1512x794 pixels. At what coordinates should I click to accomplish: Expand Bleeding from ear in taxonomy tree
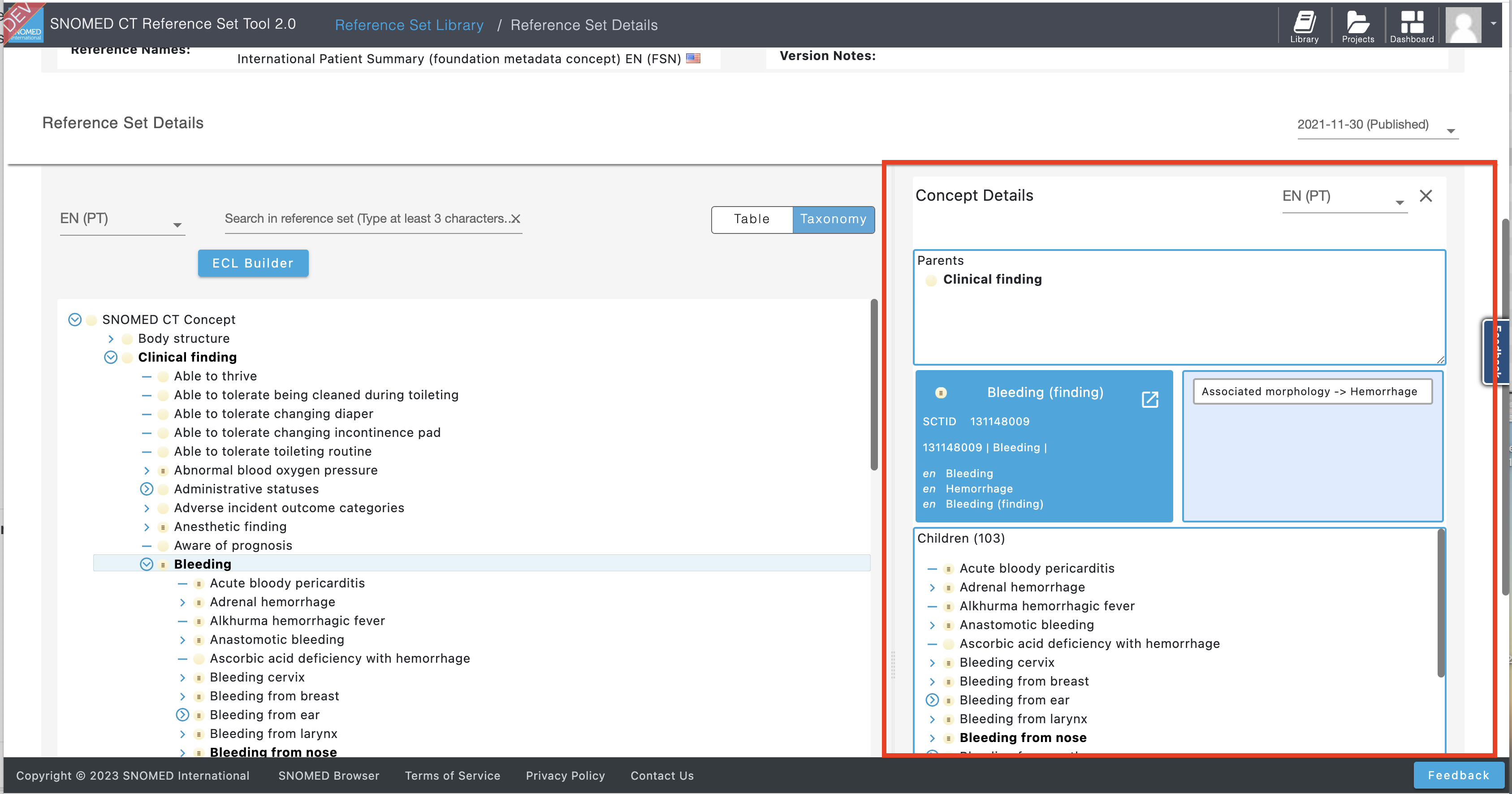pos(182,715)
